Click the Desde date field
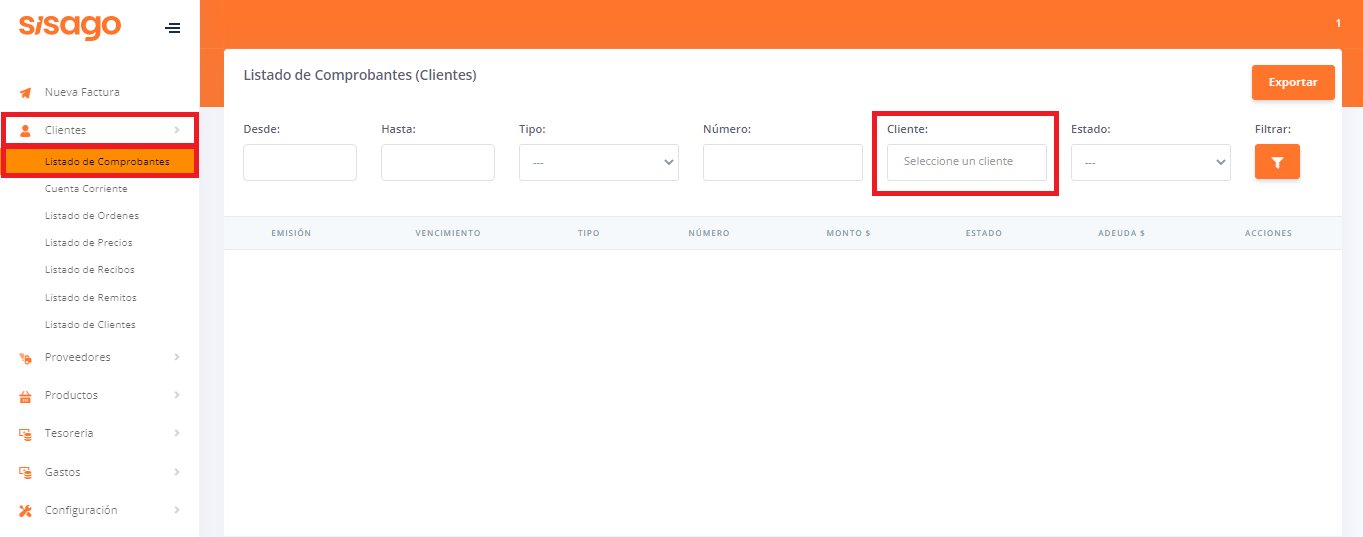 point(300,163)
